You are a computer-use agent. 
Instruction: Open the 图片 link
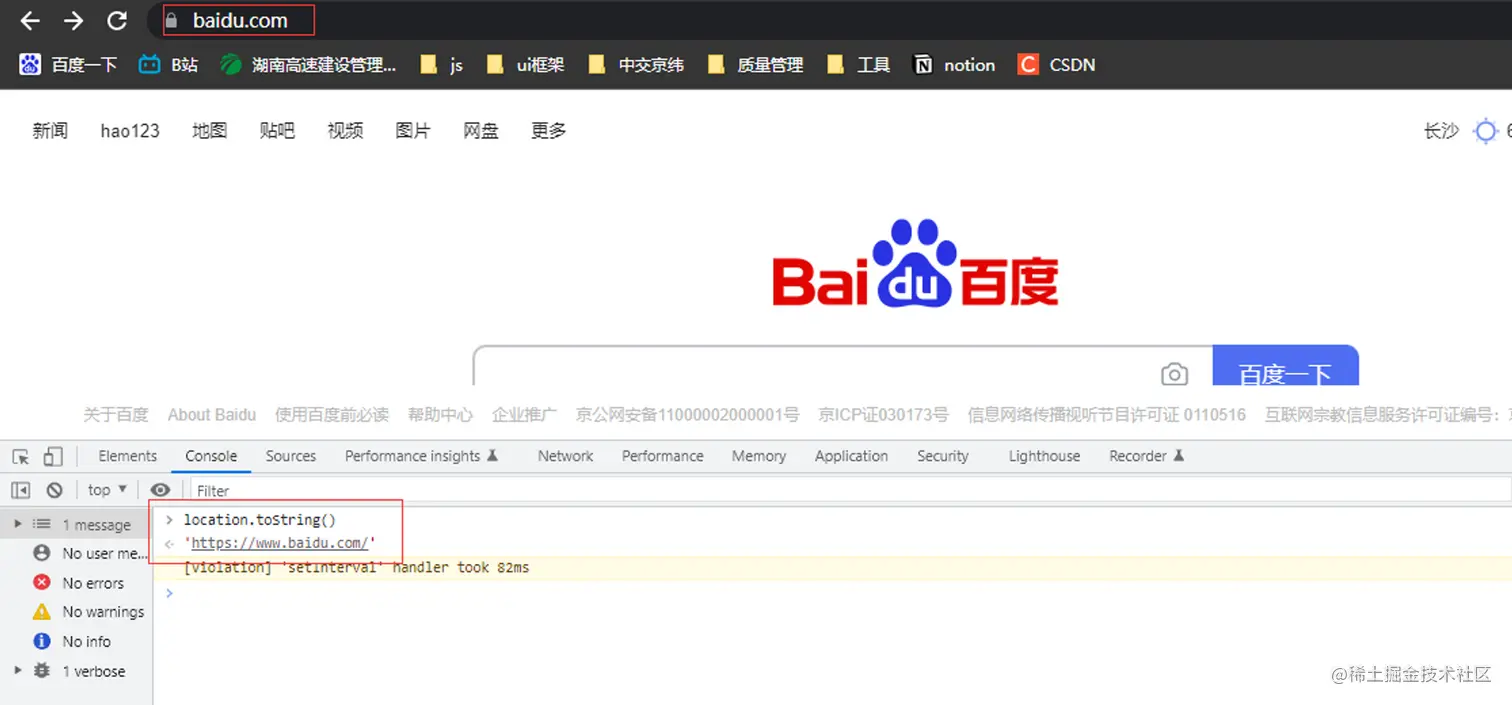413,130
